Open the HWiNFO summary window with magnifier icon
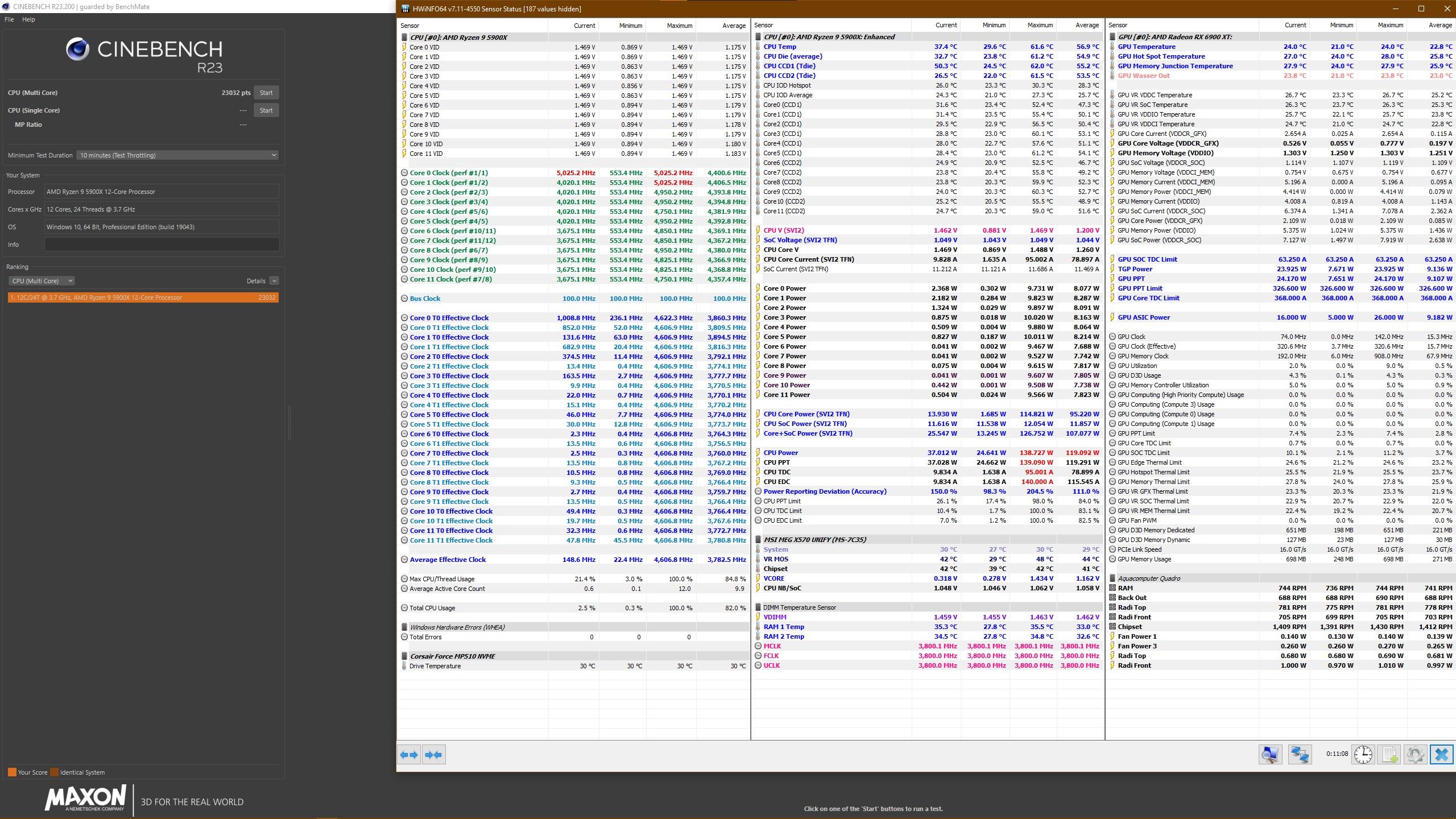Viewport: 1456px width, 819px height. [x=1270, y=755]
